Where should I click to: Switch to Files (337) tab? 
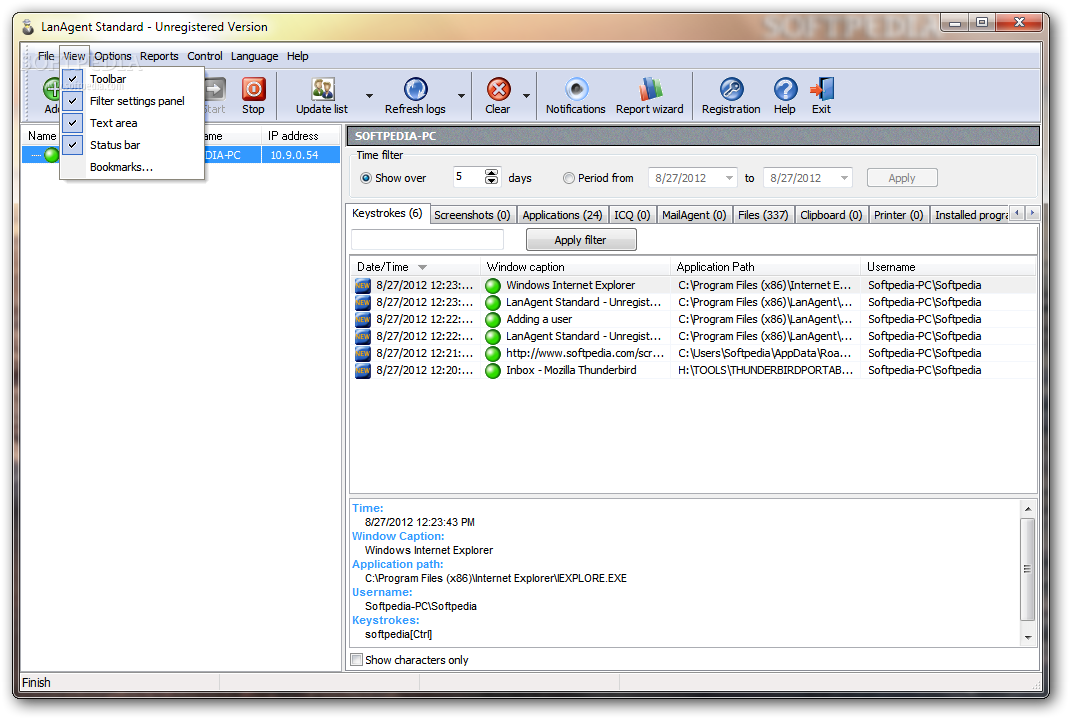click(763, 215)
